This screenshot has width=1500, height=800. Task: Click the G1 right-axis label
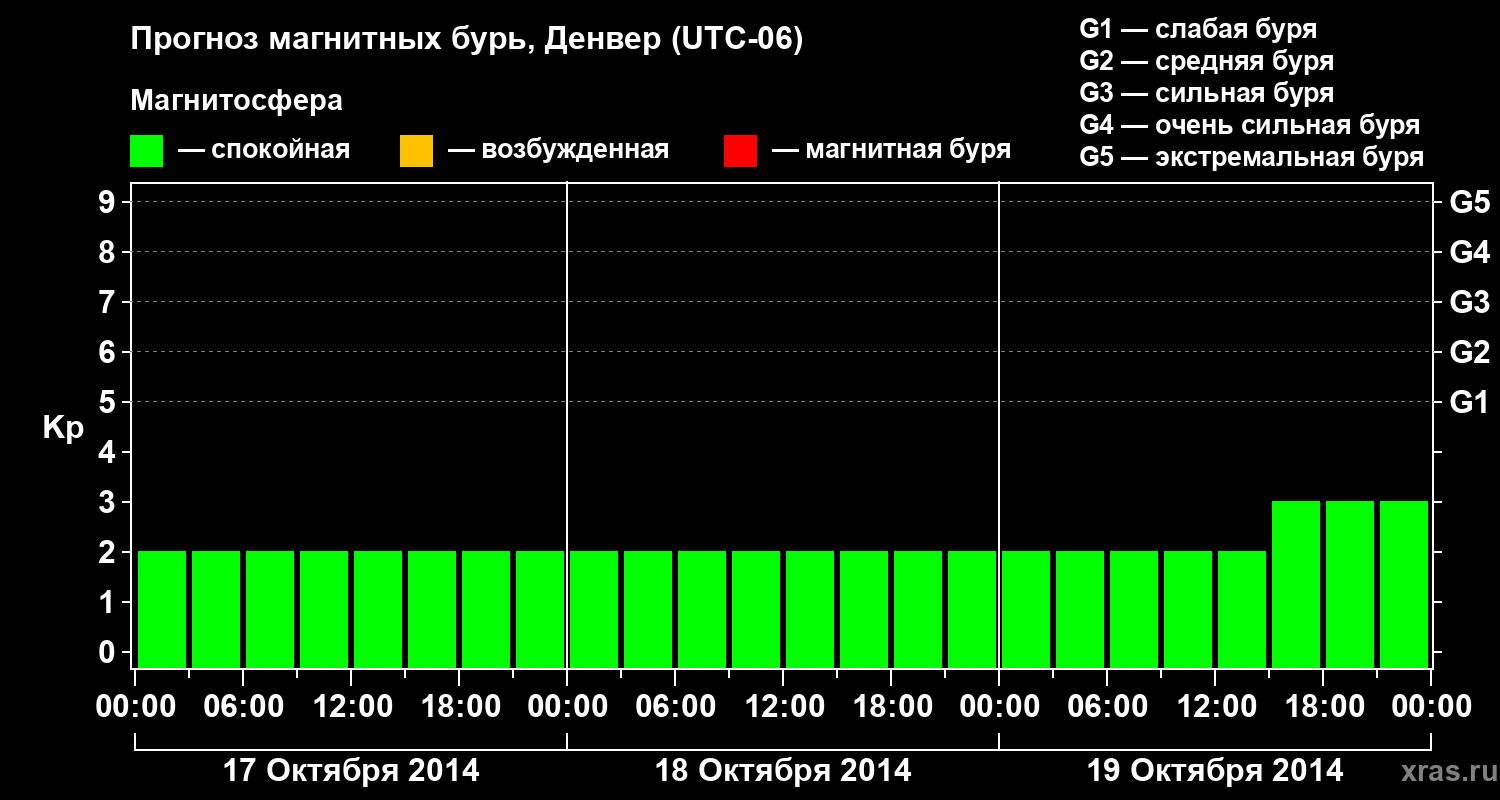(1470, 402)
